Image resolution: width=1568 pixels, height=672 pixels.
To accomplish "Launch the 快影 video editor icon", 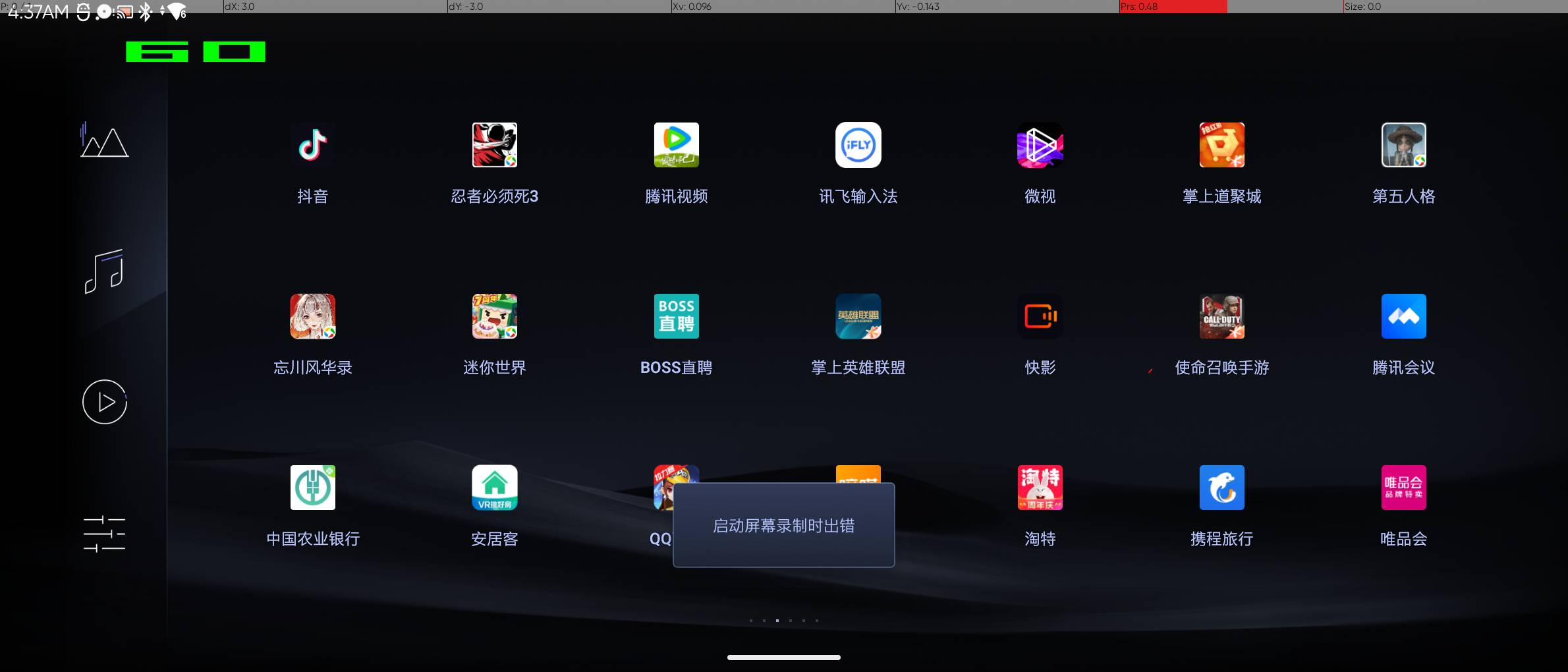I will tap(1040, 316).
